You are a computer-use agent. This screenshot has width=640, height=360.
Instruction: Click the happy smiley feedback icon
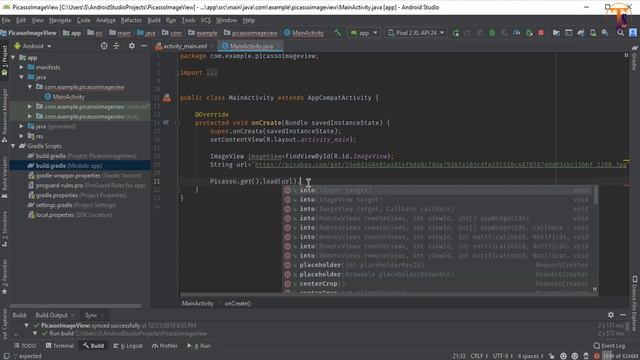(563, 356)
